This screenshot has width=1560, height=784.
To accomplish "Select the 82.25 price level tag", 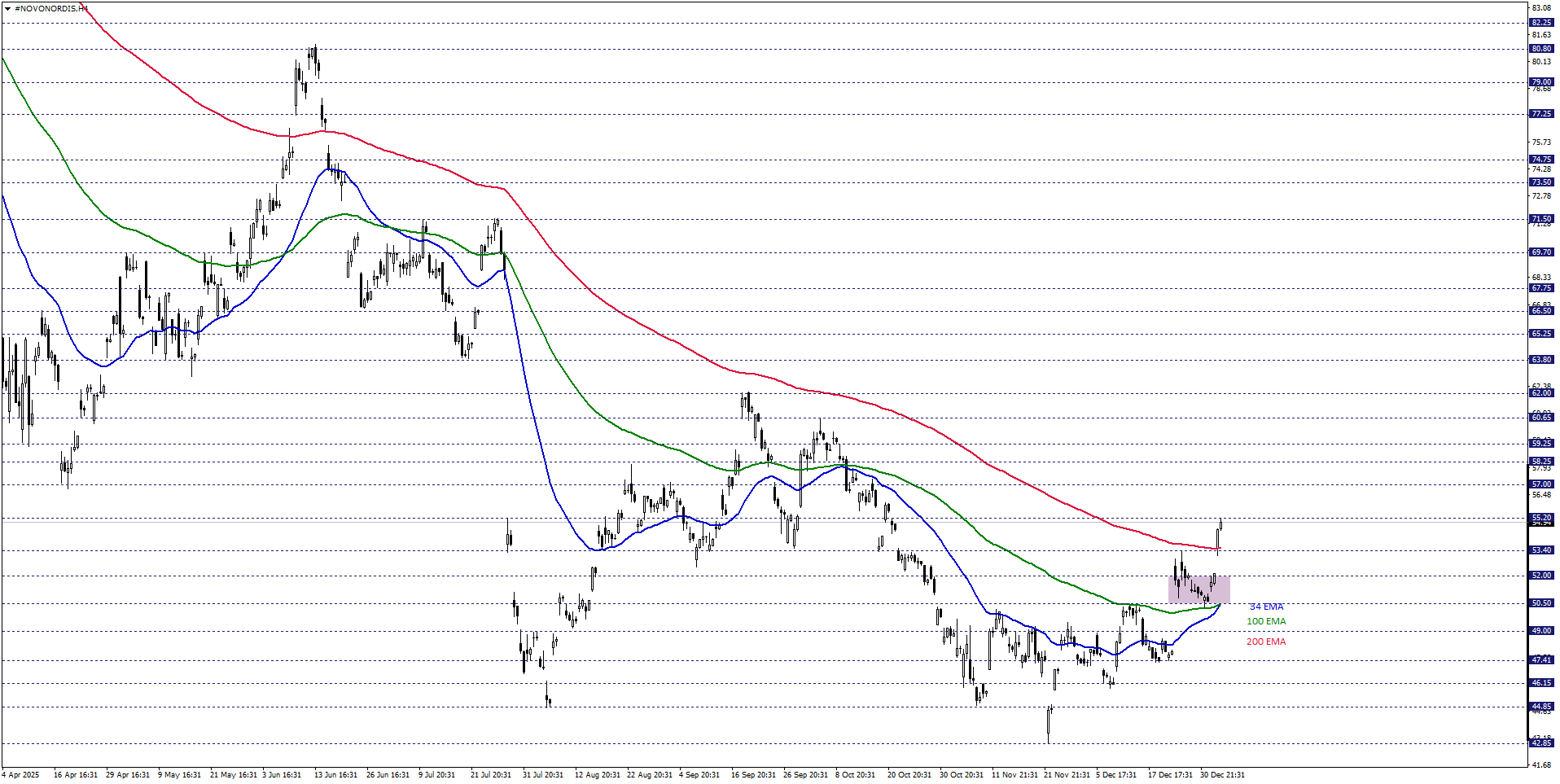I will click(x=1541, y=23).
